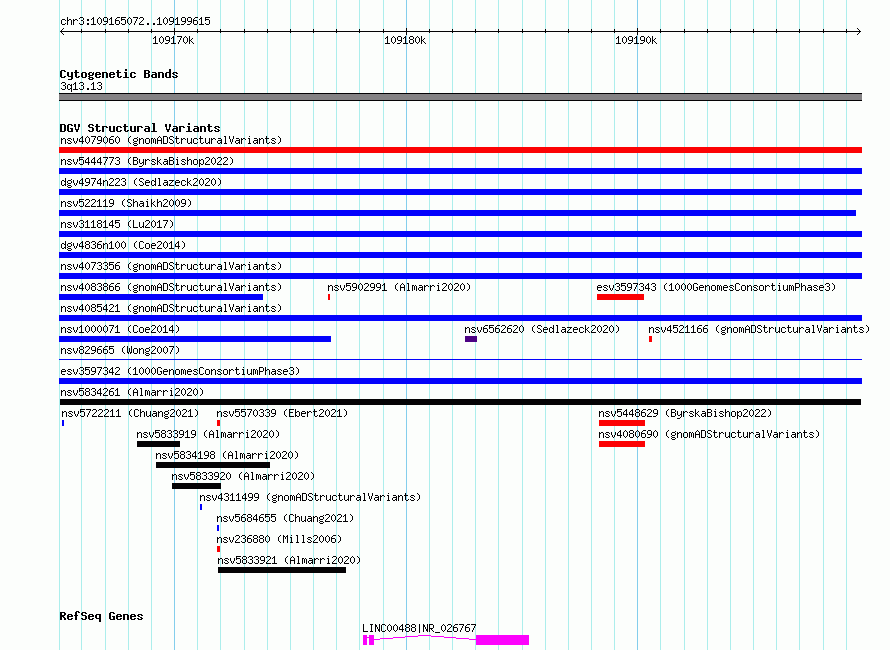Click the 3q13.13 band label
The width and height of the screenshot is (890, 650).
(81, 86)
